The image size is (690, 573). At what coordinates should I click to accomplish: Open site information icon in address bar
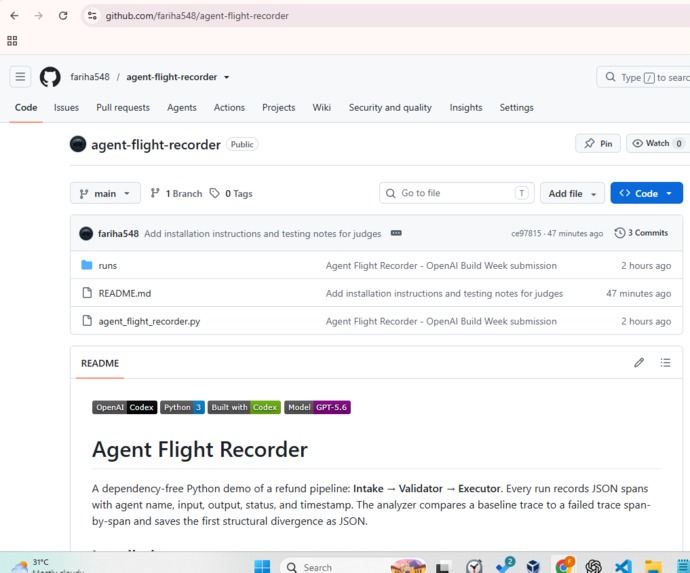pos(92,16)
